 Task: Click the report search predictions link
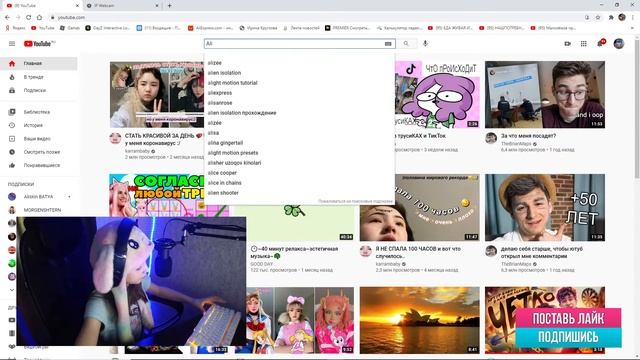tap(355, 201)
